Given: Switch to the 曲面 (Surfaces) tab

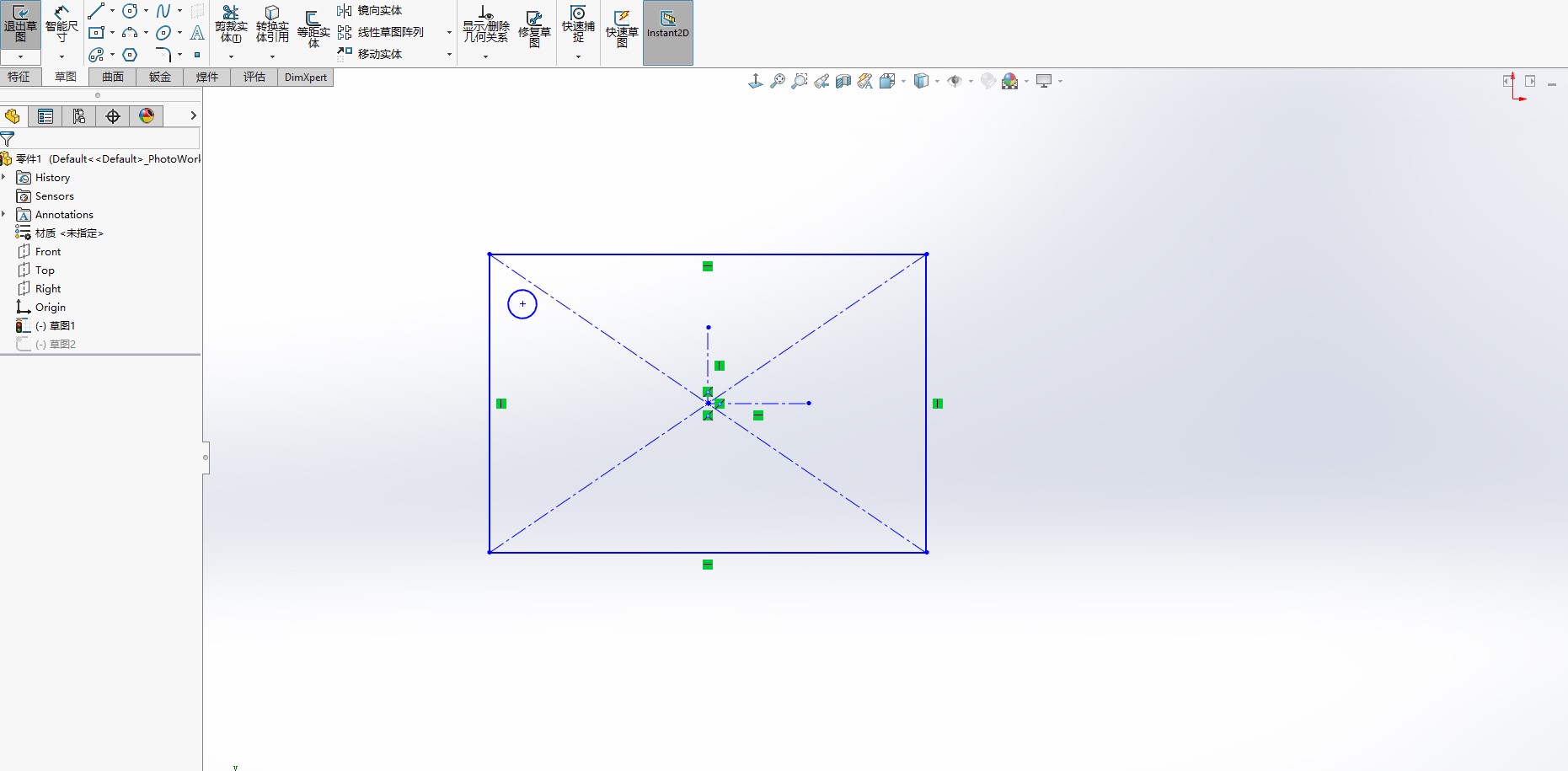Looking at the screenshot, I should coord(113,78).
